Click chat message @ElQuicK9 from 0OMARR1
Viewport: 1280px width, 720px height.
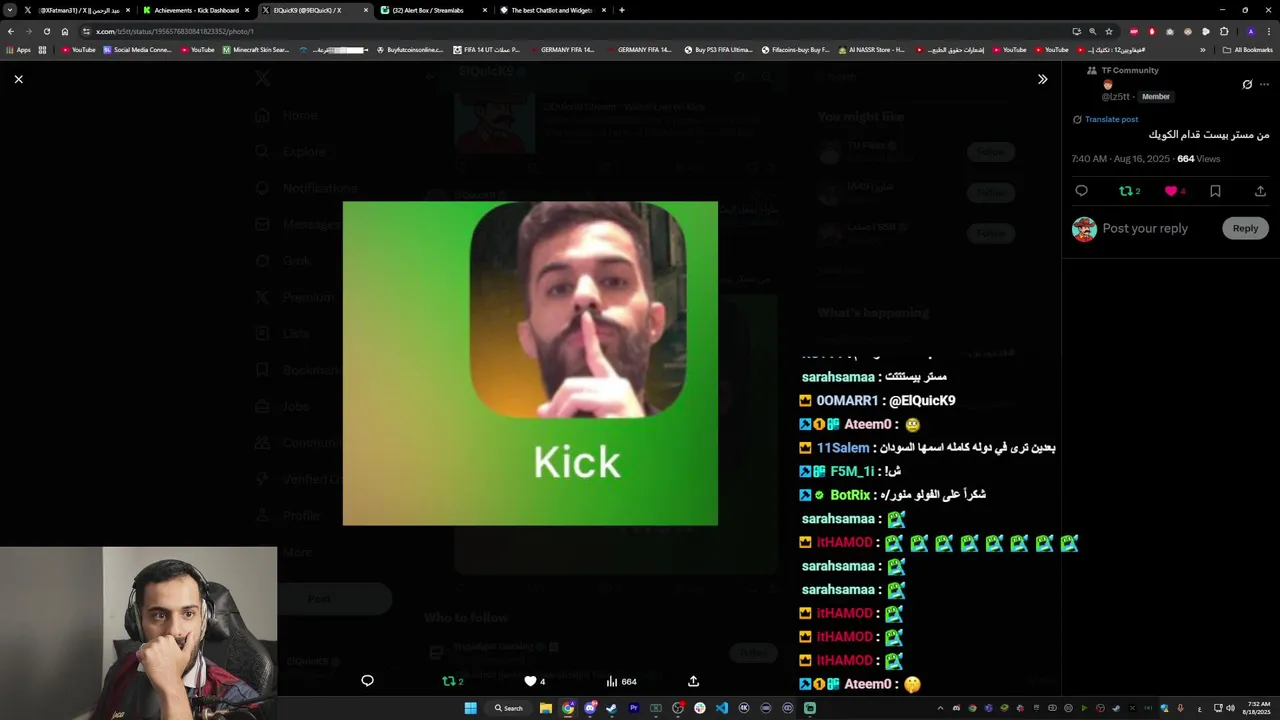point(921,400)
